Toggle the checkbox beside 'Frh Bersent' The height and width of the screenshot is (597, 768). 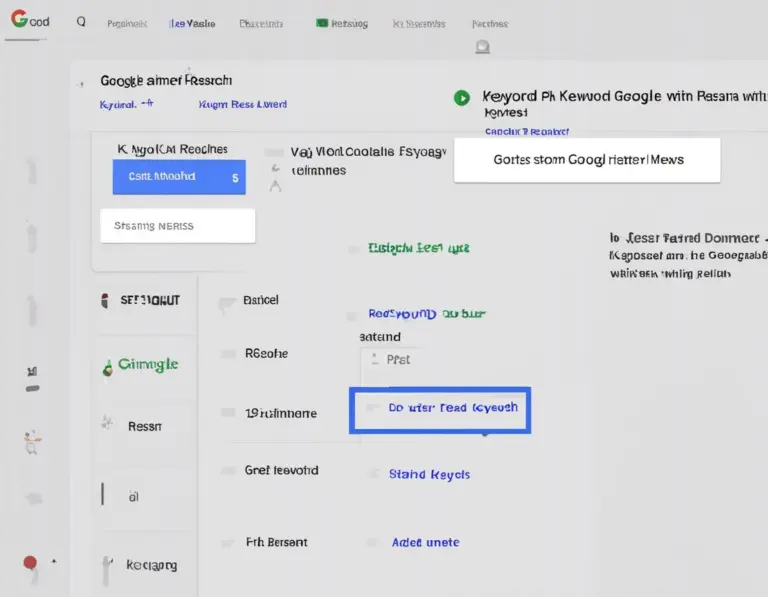coord(228,543)
